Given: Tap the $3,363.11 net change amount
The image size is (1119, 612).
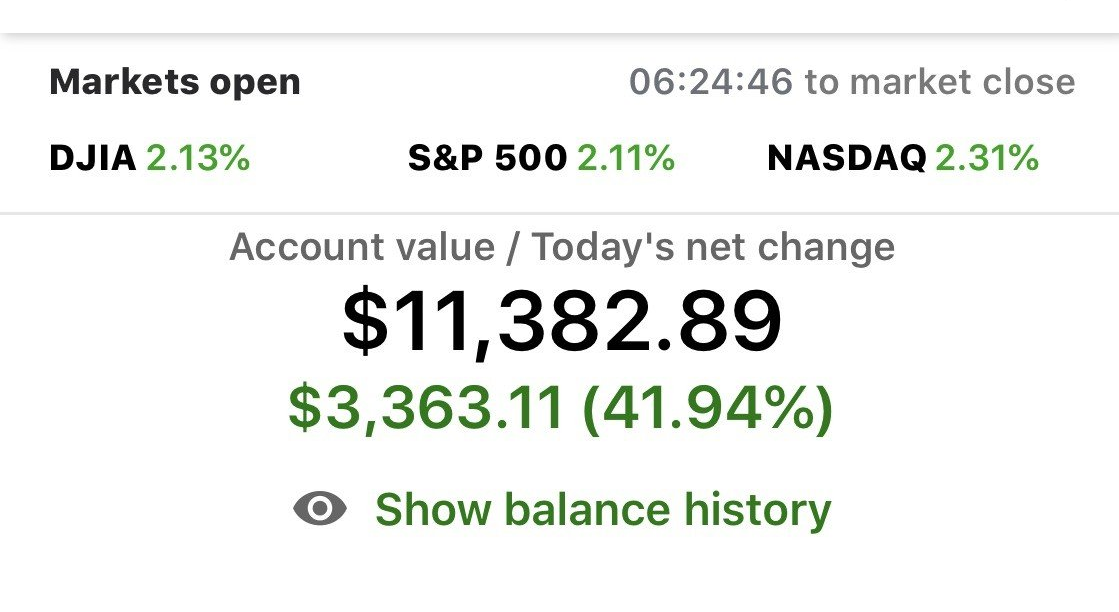Looking at the screenshot, I should [x=425, y=407].
